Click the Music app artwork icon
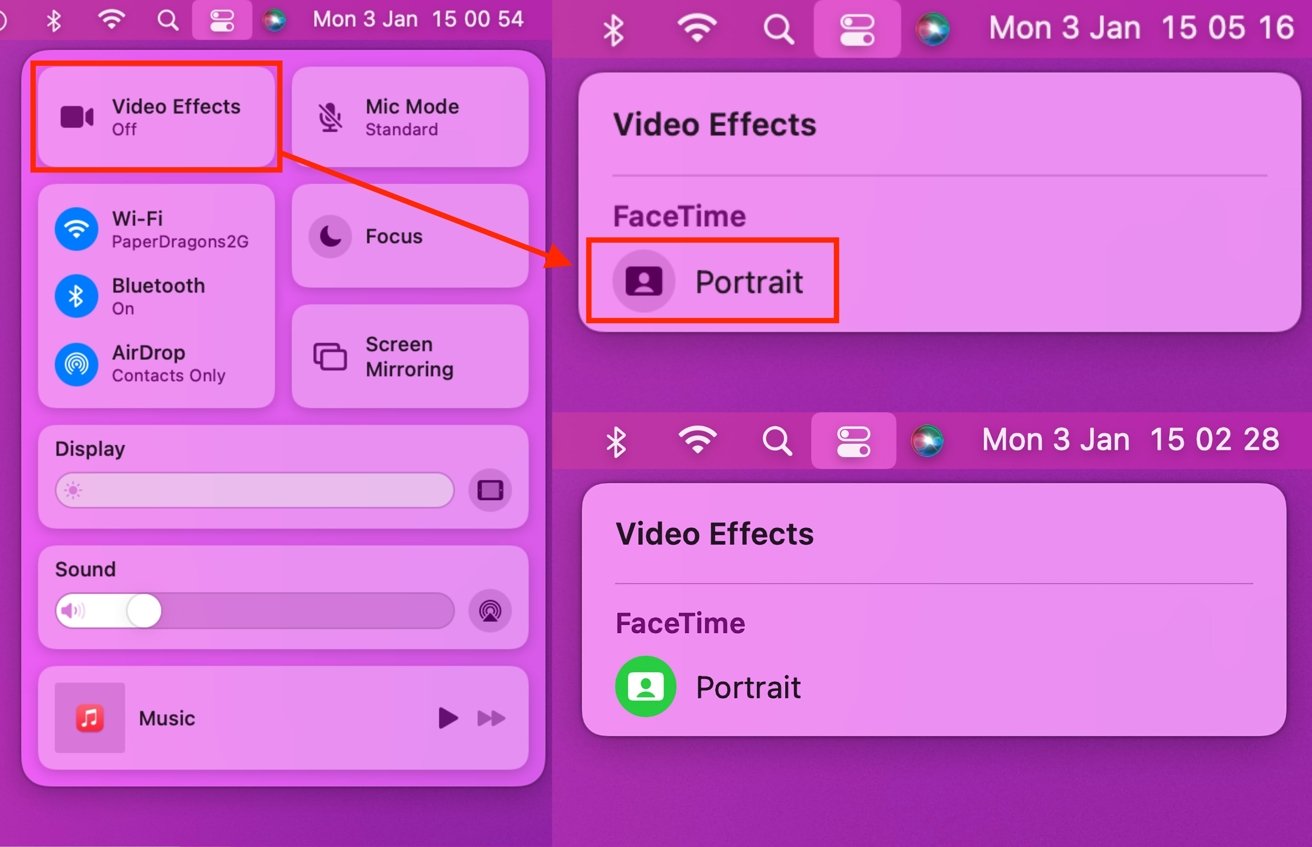This screenshot has height=847, width=1312. tap(90, 718)
